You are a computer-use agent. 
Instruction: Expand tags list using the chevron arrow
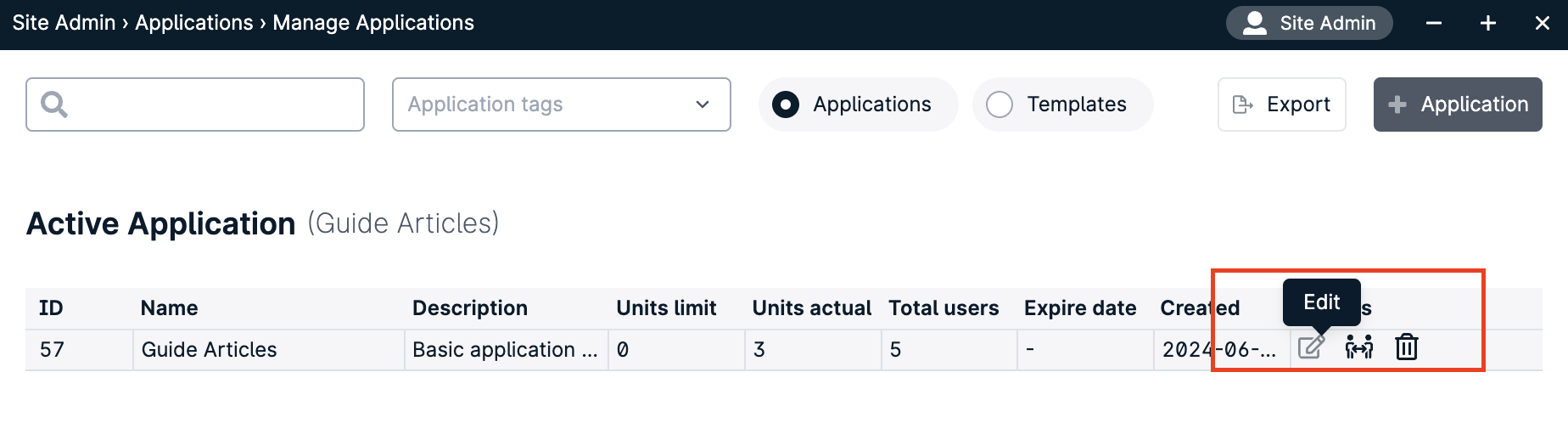tap(703, 104)
